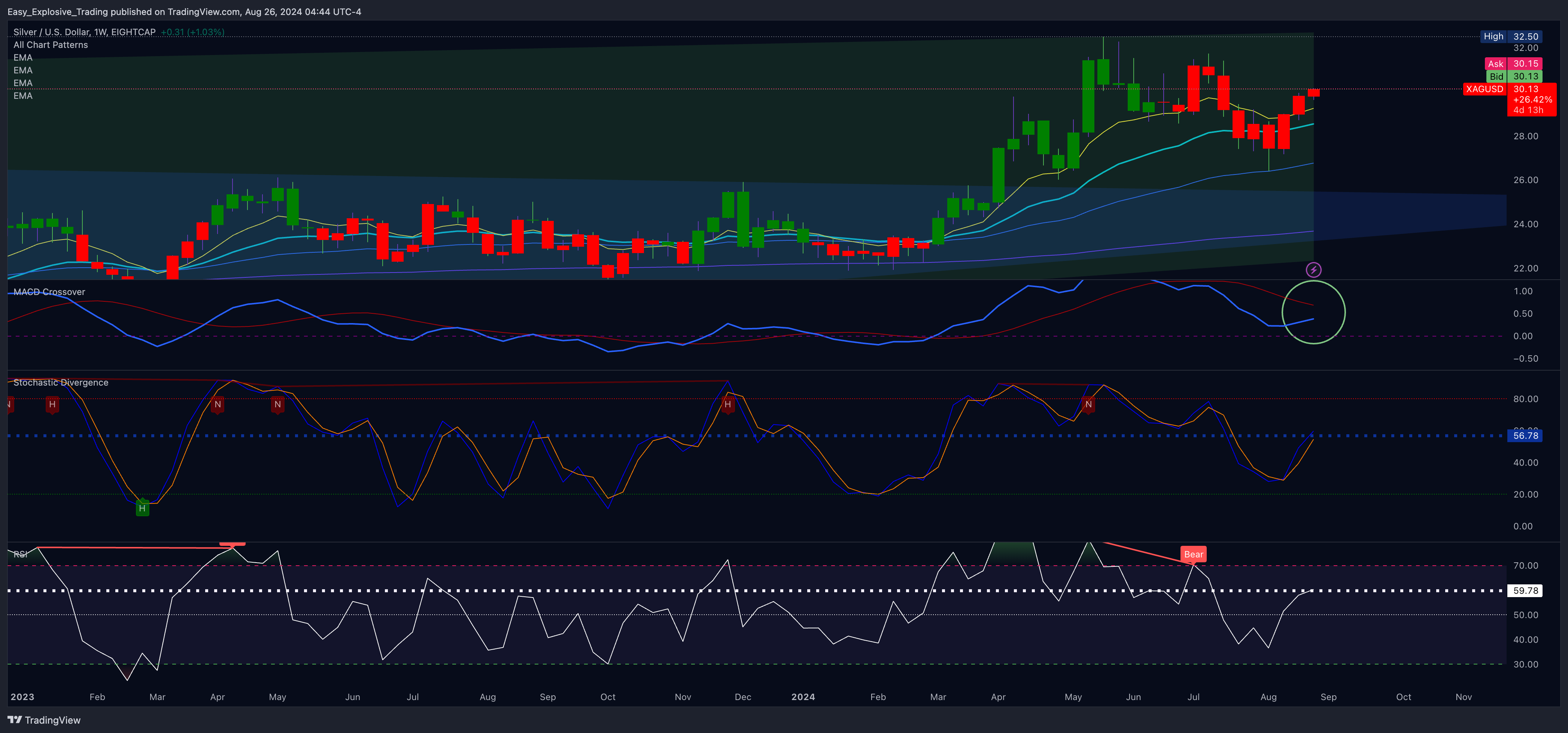
Task: Click the Dec label on the time axis
Action: click(x=742, y=697)
